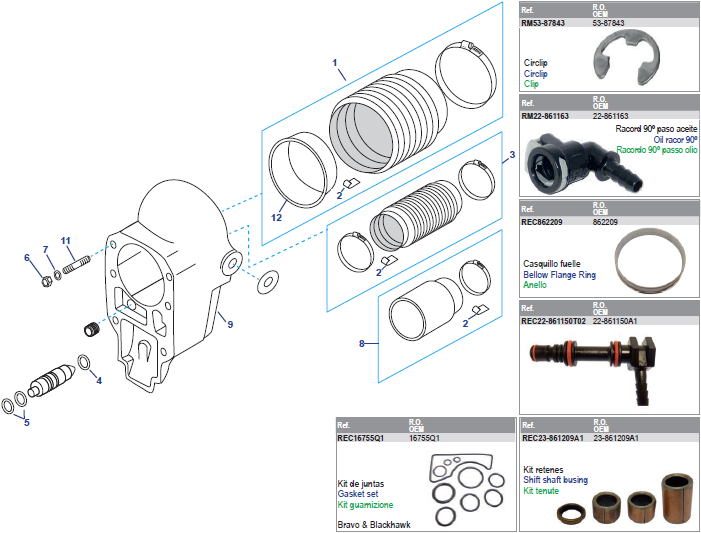Click the green 'Clip' label
701x533 pixels.
pos(531,84)
